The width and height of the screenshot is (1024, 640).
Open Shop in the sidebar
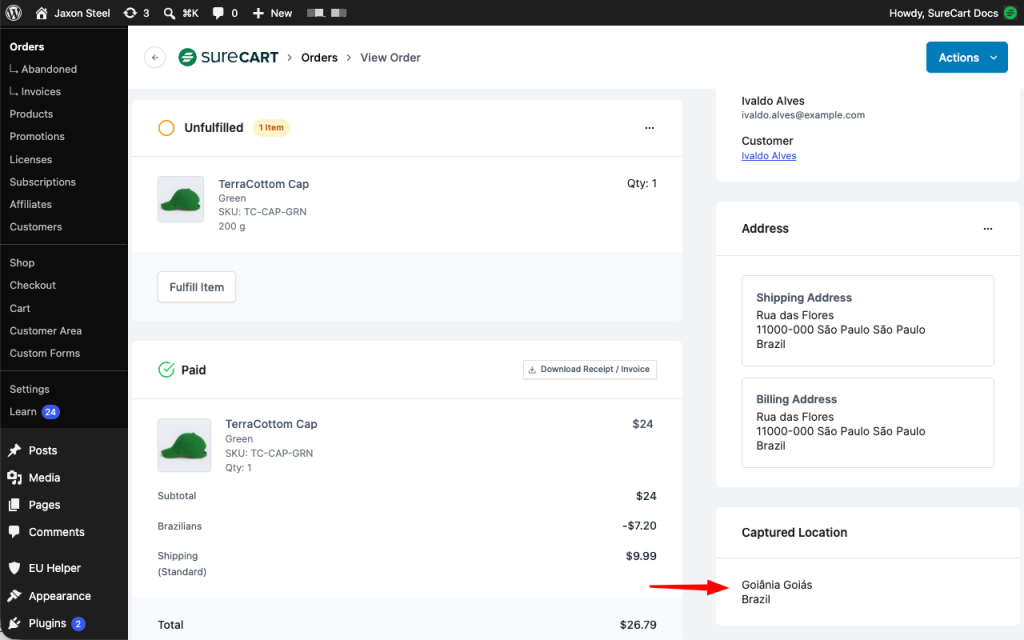pyautogui.click(x=22, y=263)
